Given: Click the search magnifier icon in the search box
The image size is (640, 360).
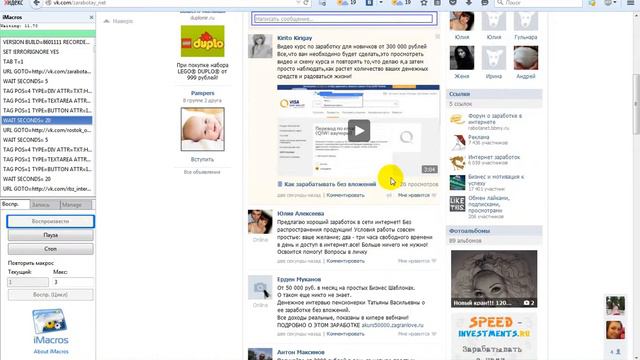Looking at the screenshot, I should (500, 3).
